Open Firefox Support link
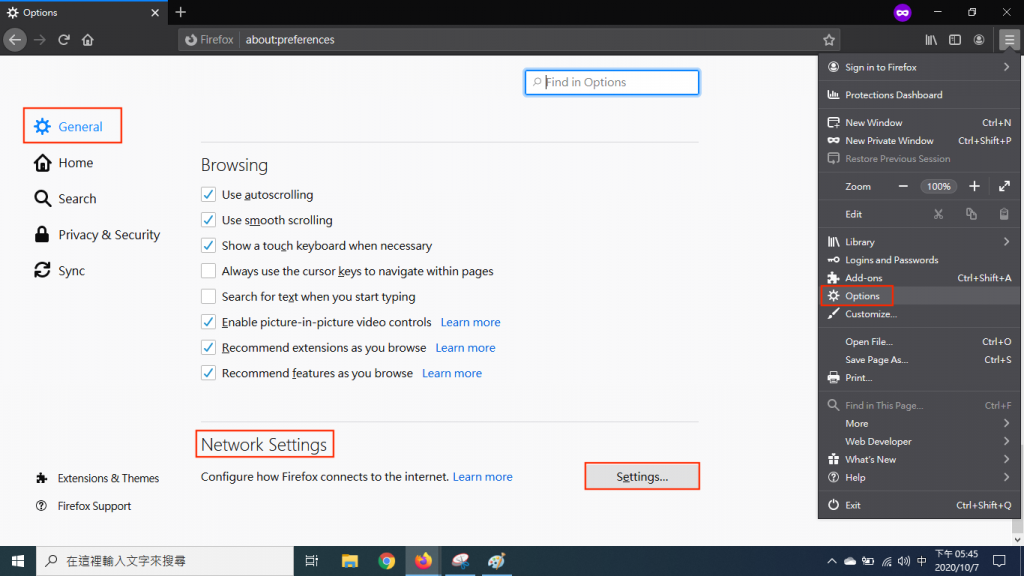Screen dimensions: 1024x576 pos(84,506)
